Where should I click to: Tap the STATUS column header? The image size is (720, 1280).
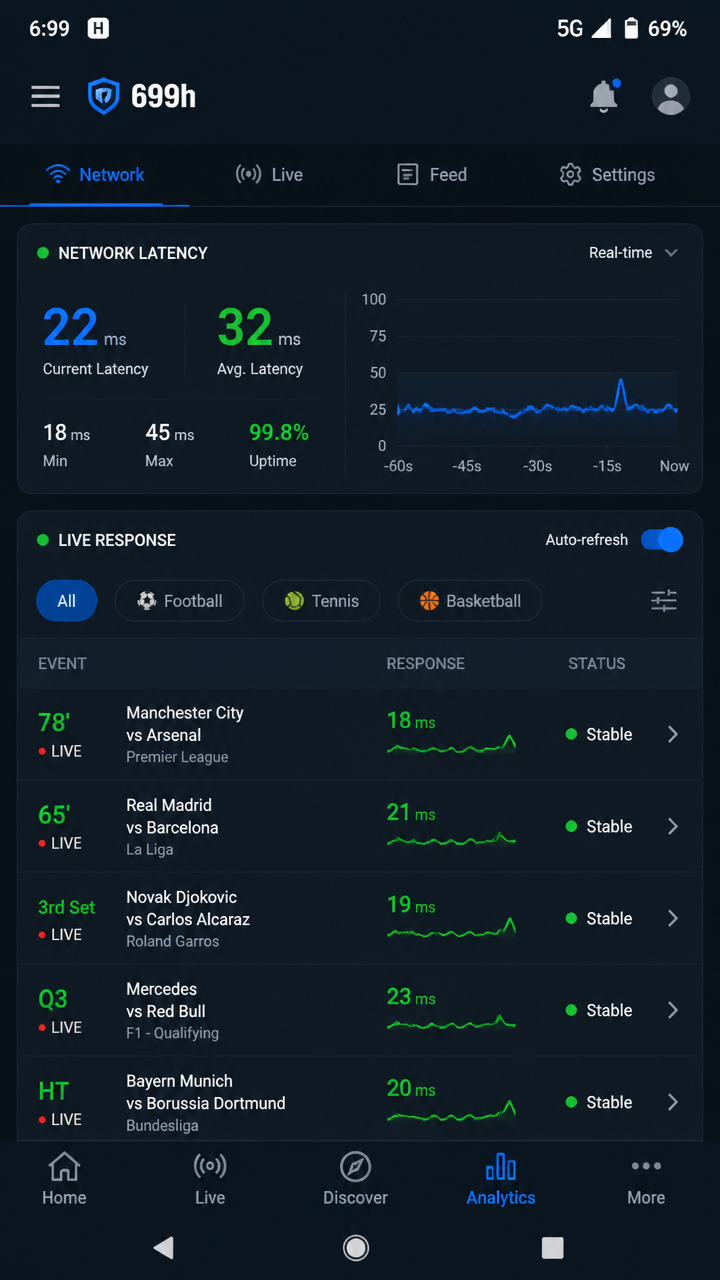tap(597, 663)
